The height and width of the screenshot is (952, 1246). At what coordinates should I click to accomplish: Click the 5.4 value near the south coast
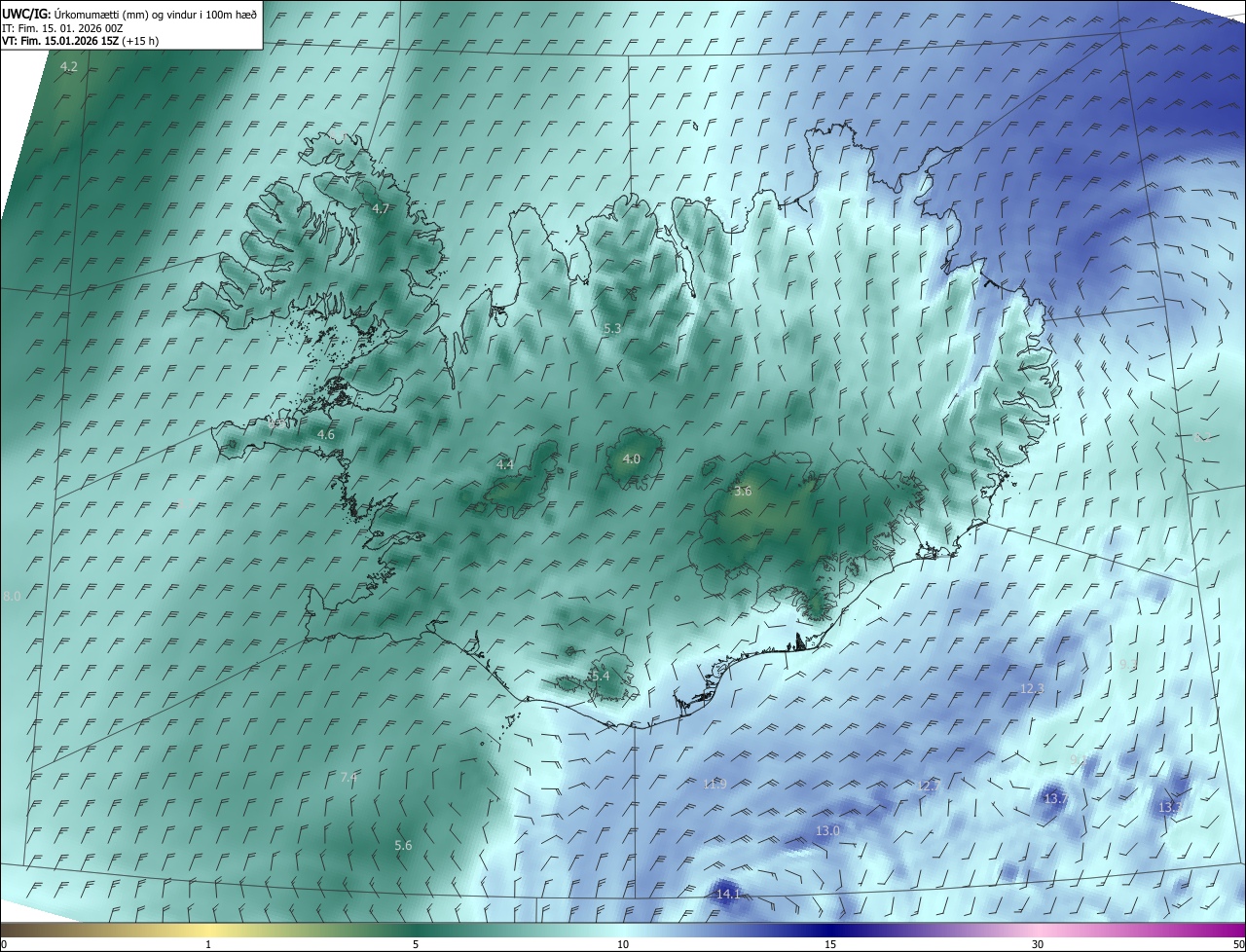point(600,676)
